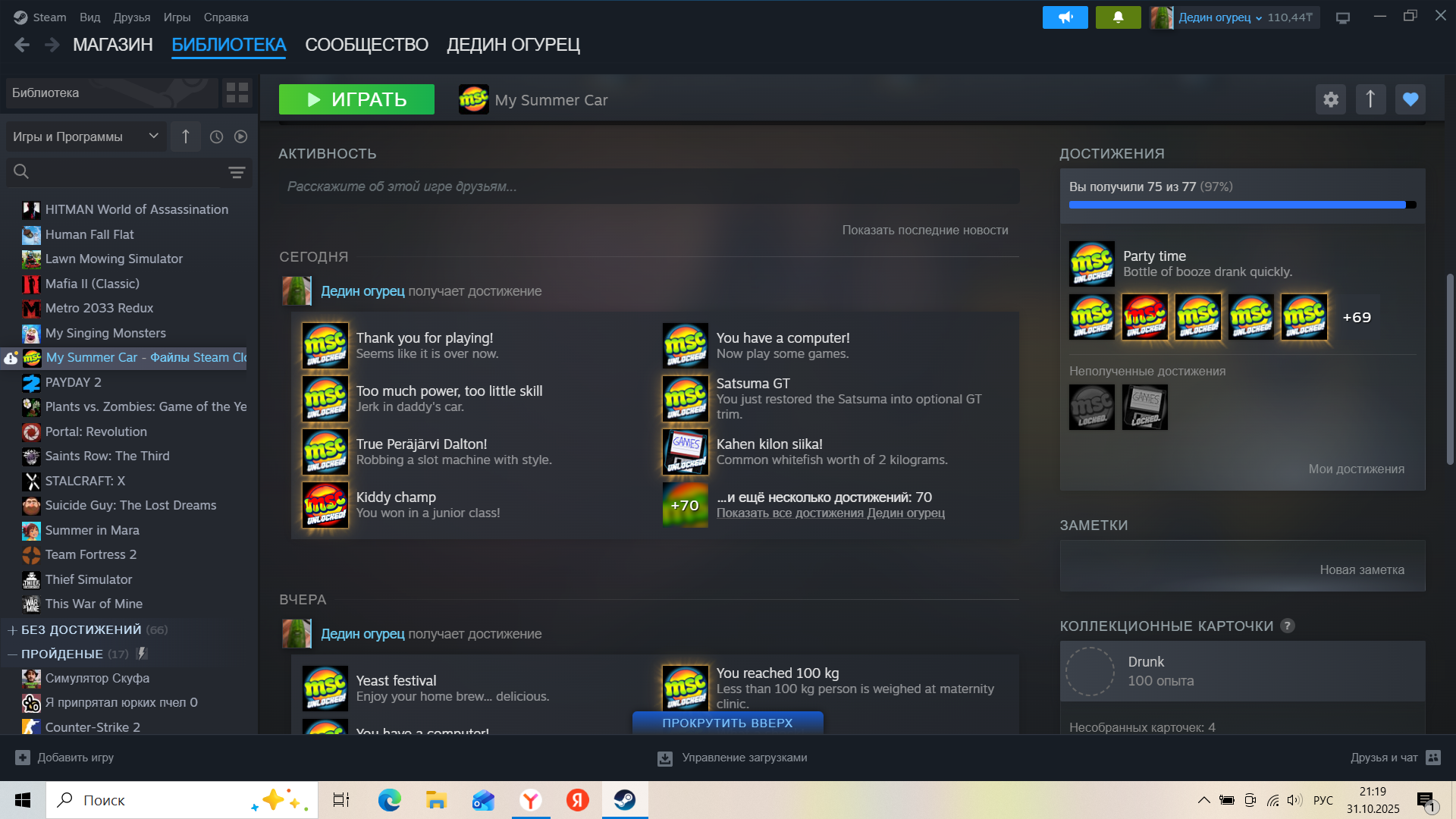Click the green Play (ИГРАТЬ) button

click(356, 99)
